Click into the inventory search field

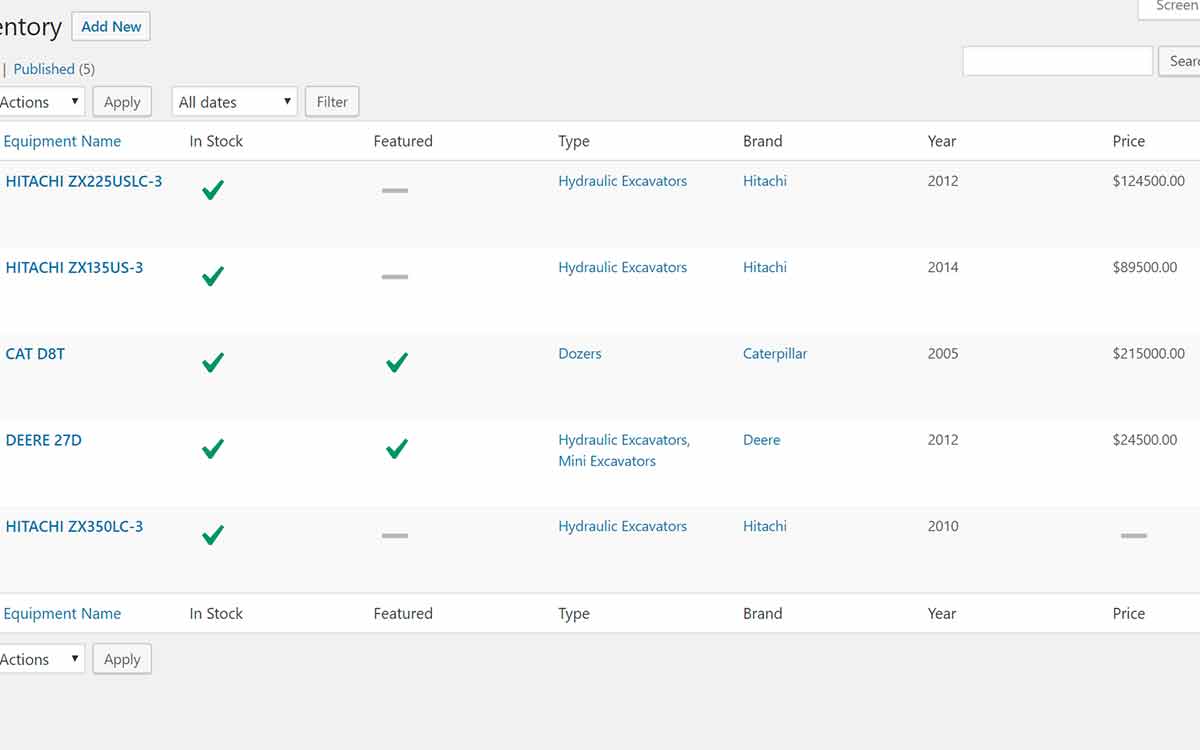[1058, 61]
